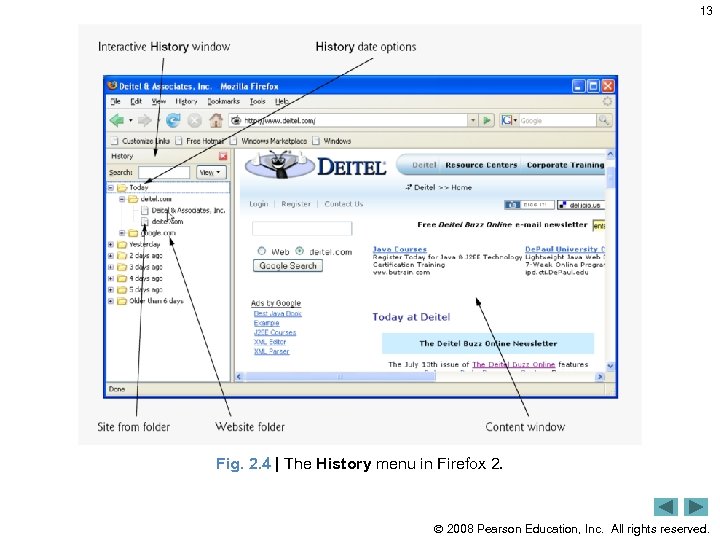Click the search magnifier icon
The height and width of the screenshot is (540, 720).
(x=603, y=120)
